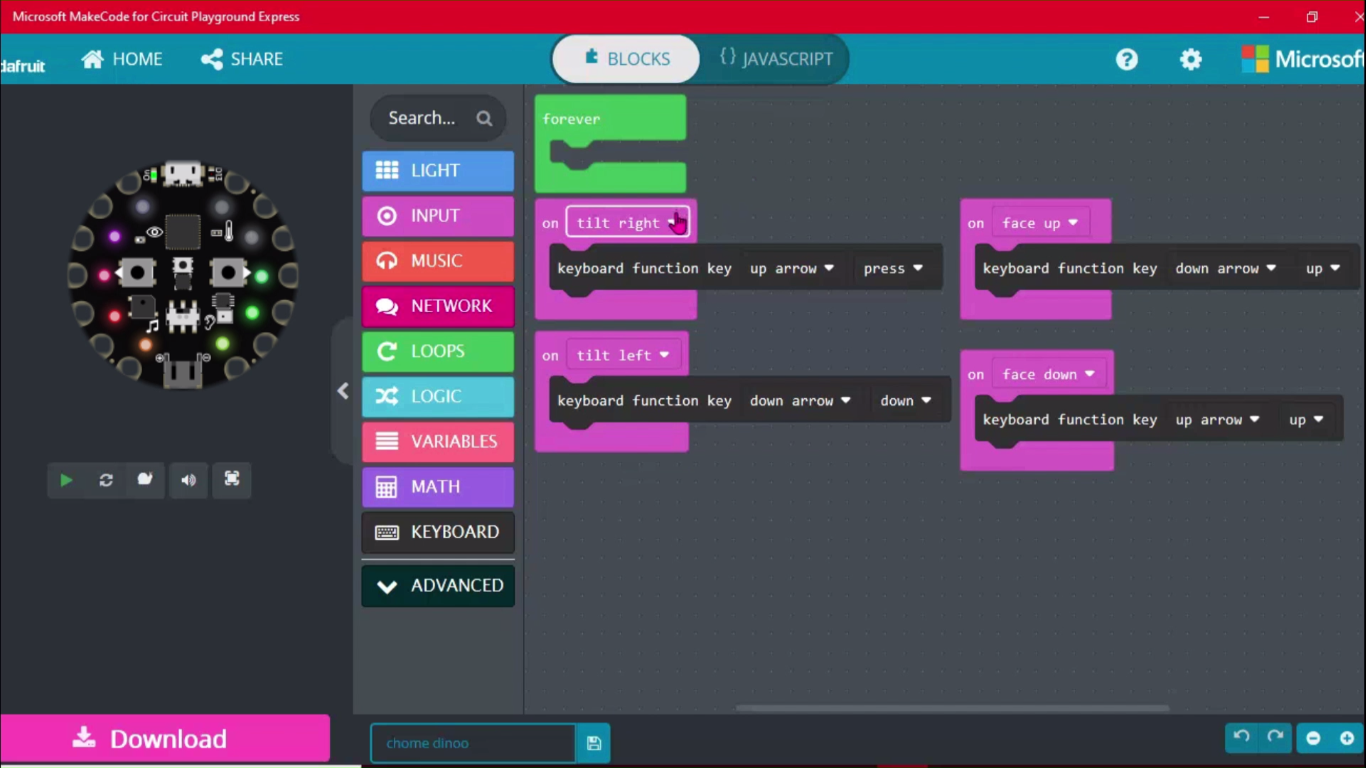Open 'down' action dropdown in tilt left block
Viewport: 1366px width, 768px height.
point(905,400)
